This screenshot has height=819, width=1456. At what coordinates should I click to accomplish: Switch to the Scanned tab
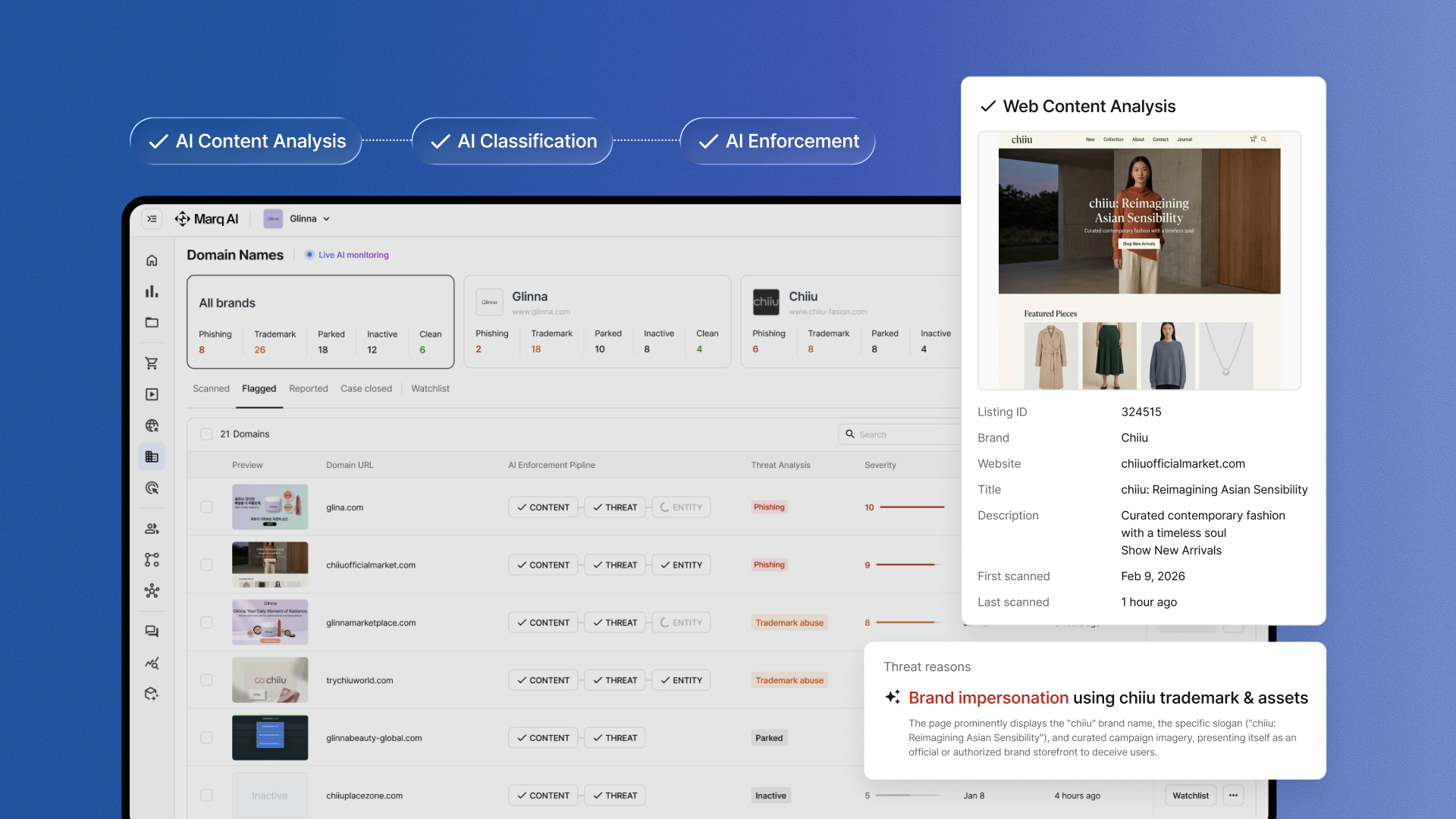pos(211,389)
